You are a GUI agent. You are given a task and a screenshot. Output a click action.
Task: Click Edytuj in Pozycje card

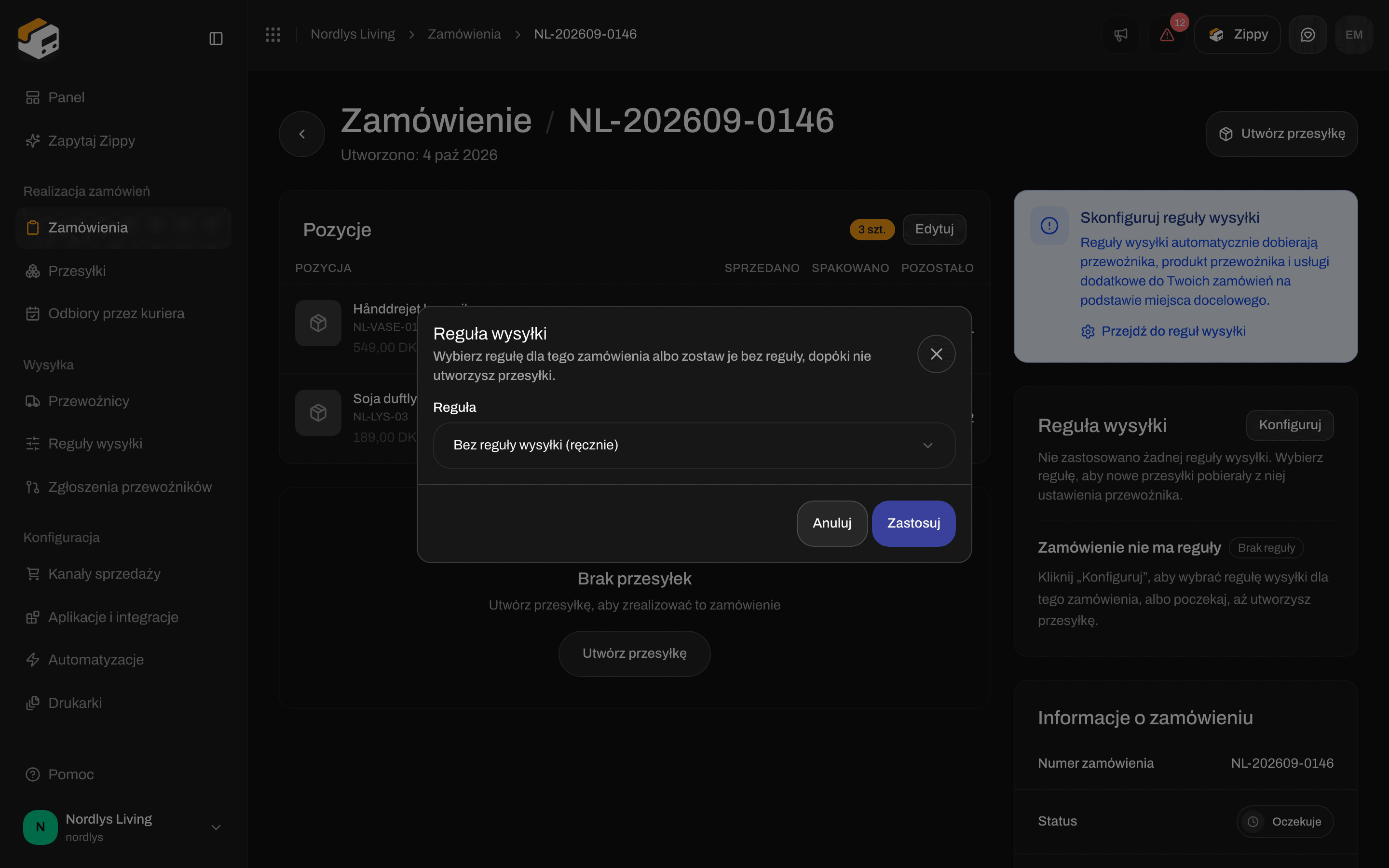934,230
